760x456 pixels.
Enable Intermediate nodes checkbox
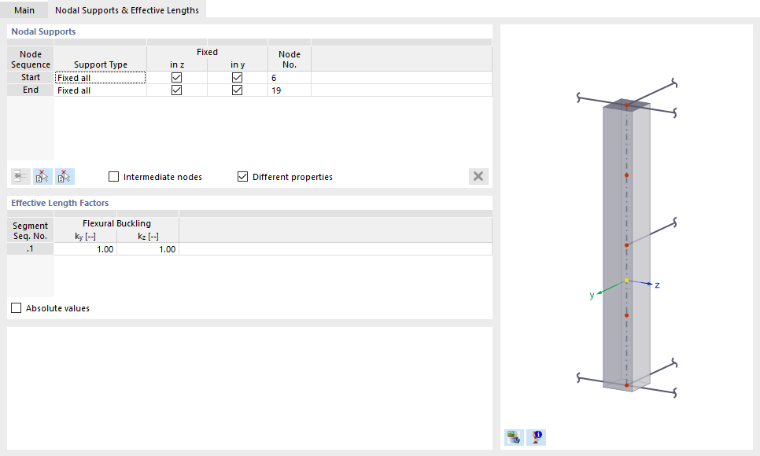click(x=113, y=176)
